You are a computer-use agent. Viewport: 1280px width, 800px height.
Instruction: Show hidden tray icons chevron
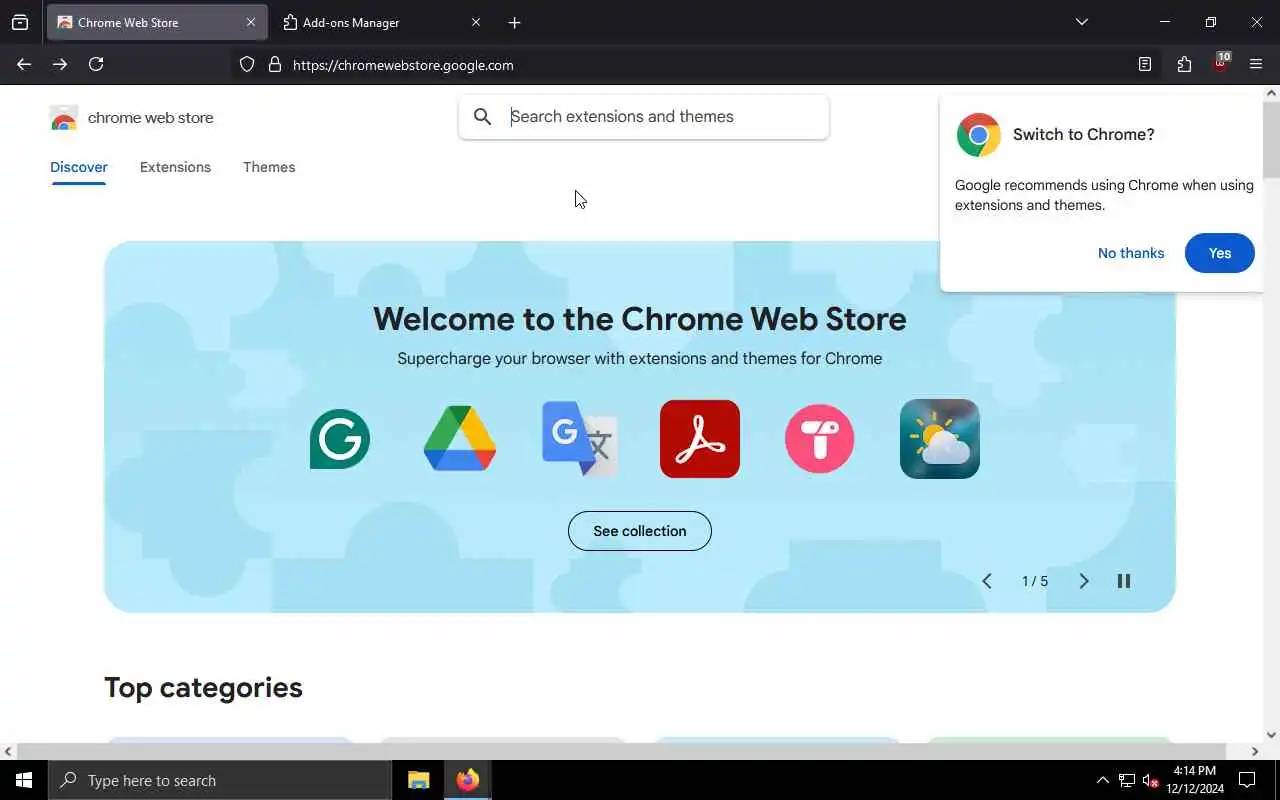1103,780
